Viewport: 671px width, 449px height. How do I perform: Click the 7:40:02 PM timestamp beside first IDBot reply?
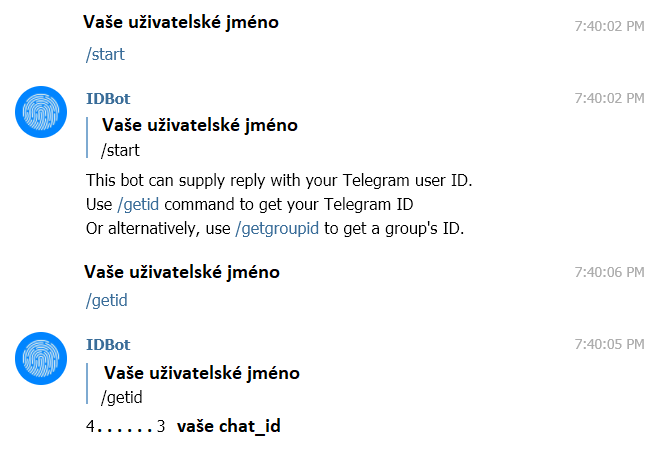(609, 98)
